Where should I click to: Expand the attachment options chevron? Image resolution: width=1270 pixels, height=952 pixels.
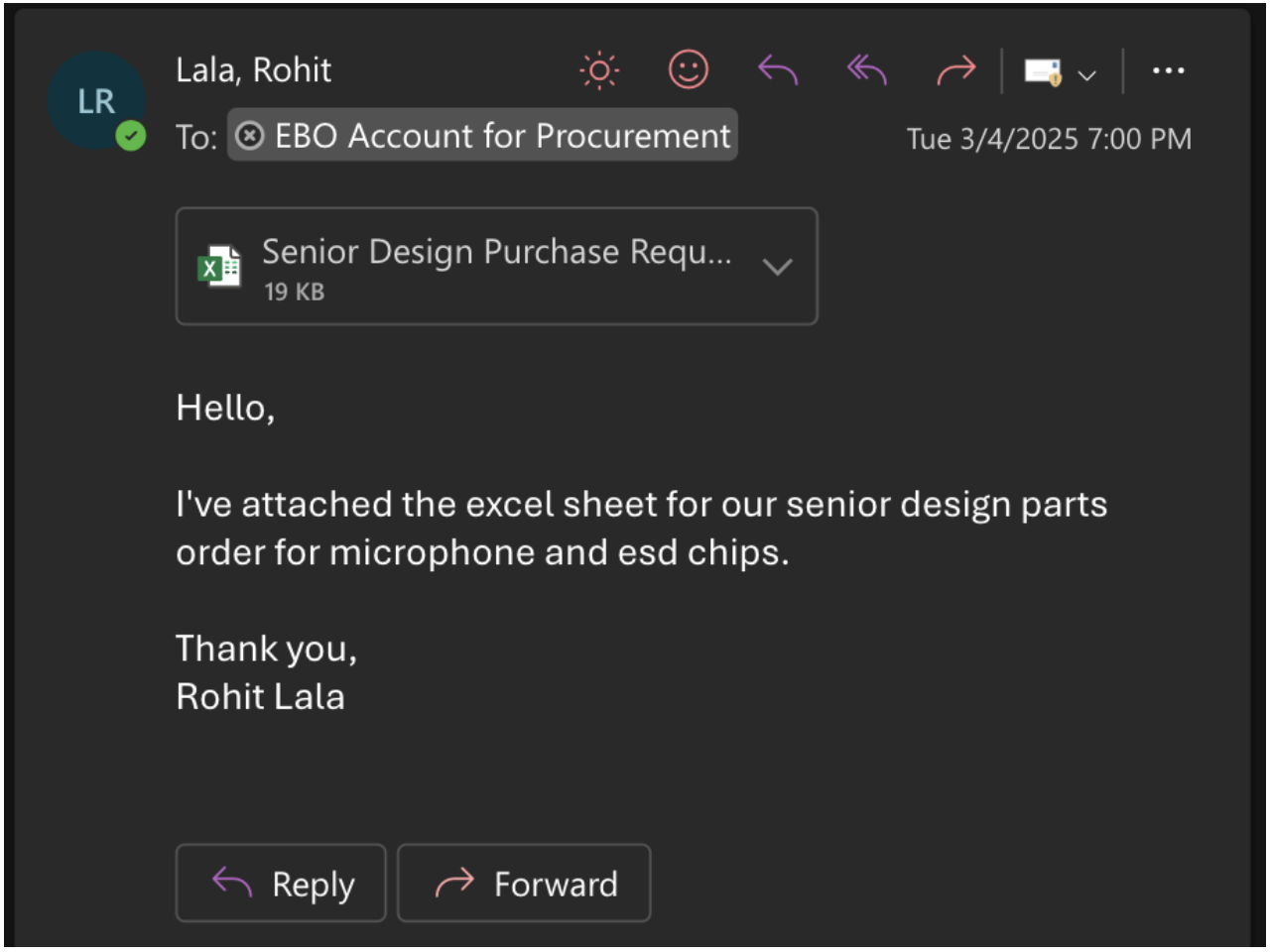coord(778,267)
